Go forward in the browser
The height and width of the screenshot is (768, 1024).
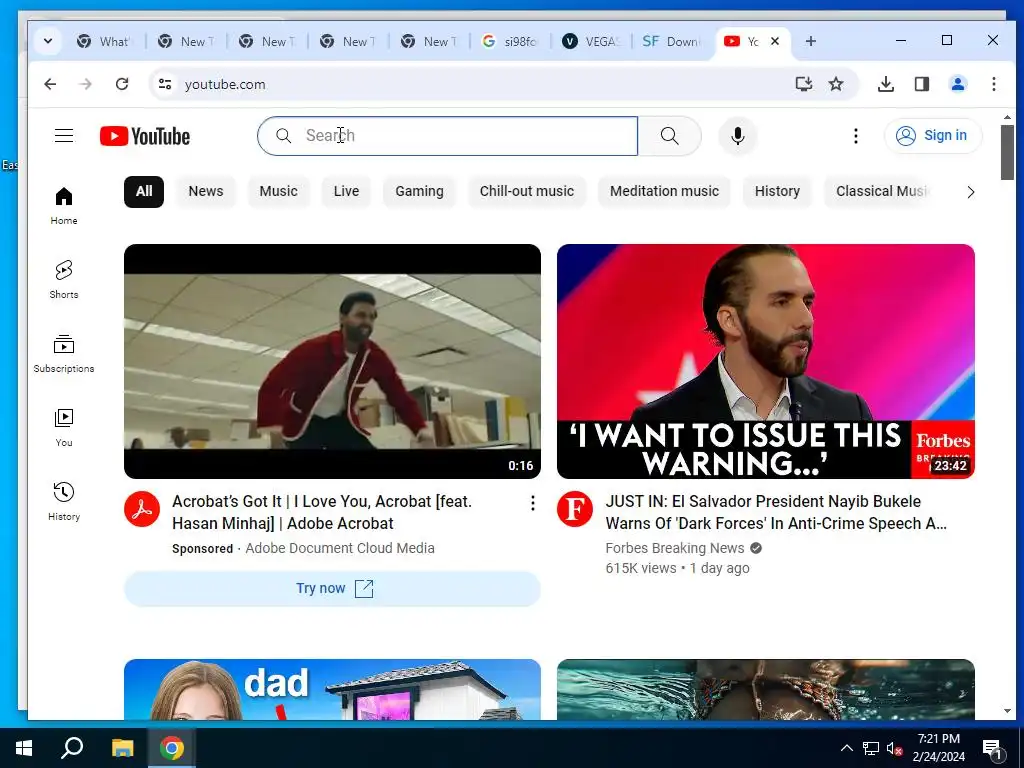tap(86, 84)
